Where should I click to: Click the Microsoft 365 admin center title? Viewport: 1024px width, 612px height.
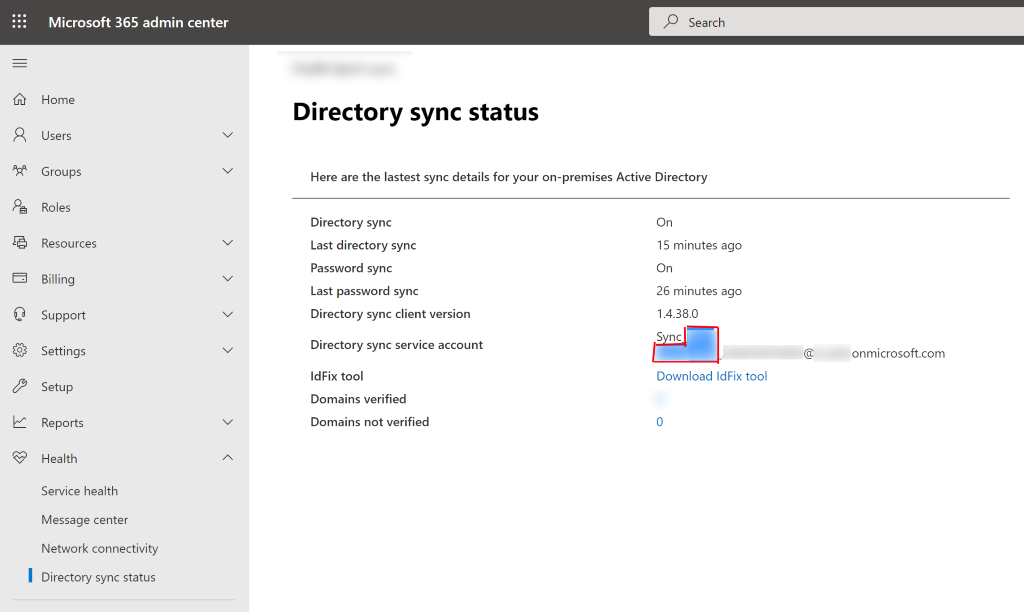pyautogui.click(x=138, y=22)
